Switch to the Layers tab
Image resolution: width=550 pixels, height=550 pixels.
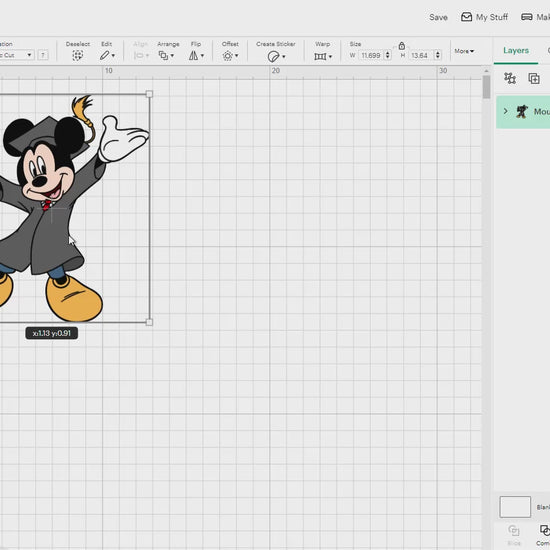pyautogui.click(x=516, y=51)
